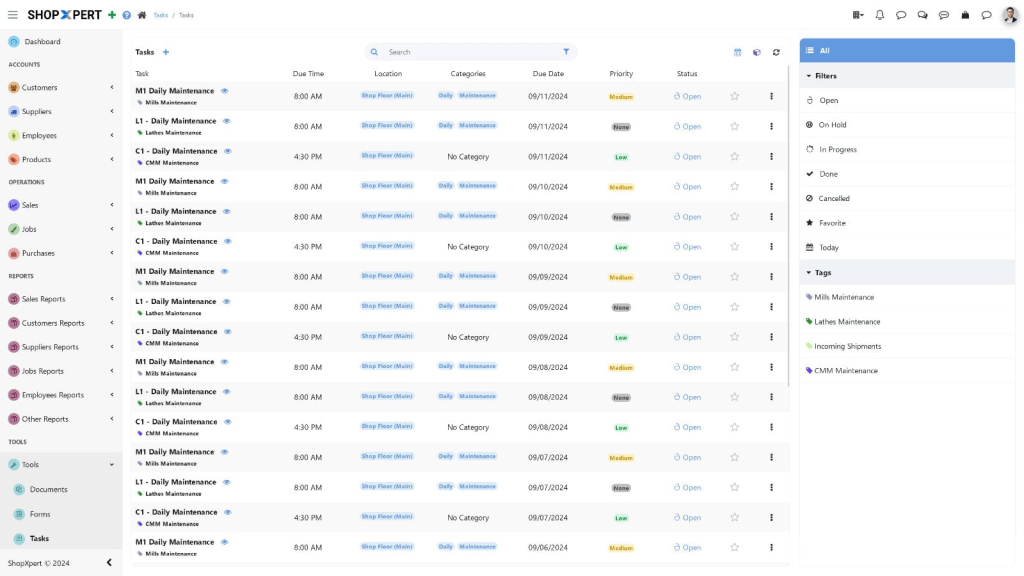1024x576 pixels.
Task: Add a new task with blue plus icon
Action: 166,52
